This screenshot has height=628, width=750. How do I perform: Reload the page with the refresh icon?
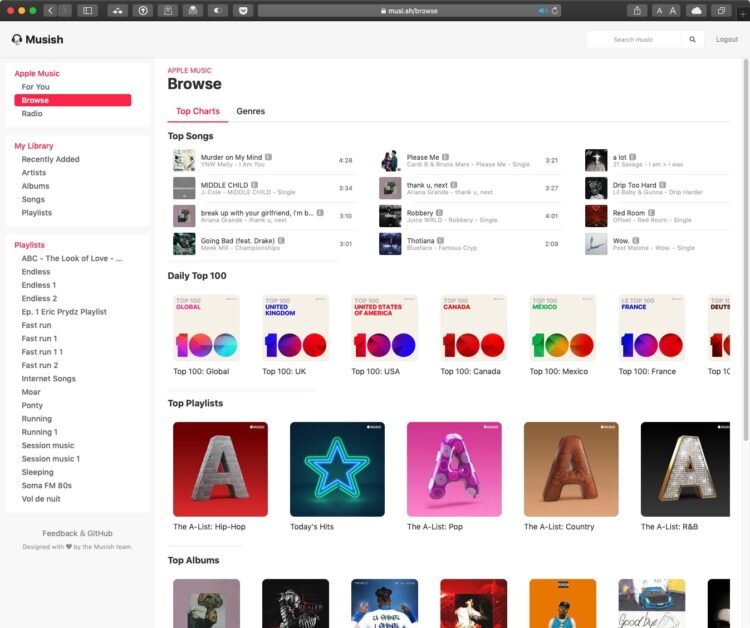(x=555, y=11)
